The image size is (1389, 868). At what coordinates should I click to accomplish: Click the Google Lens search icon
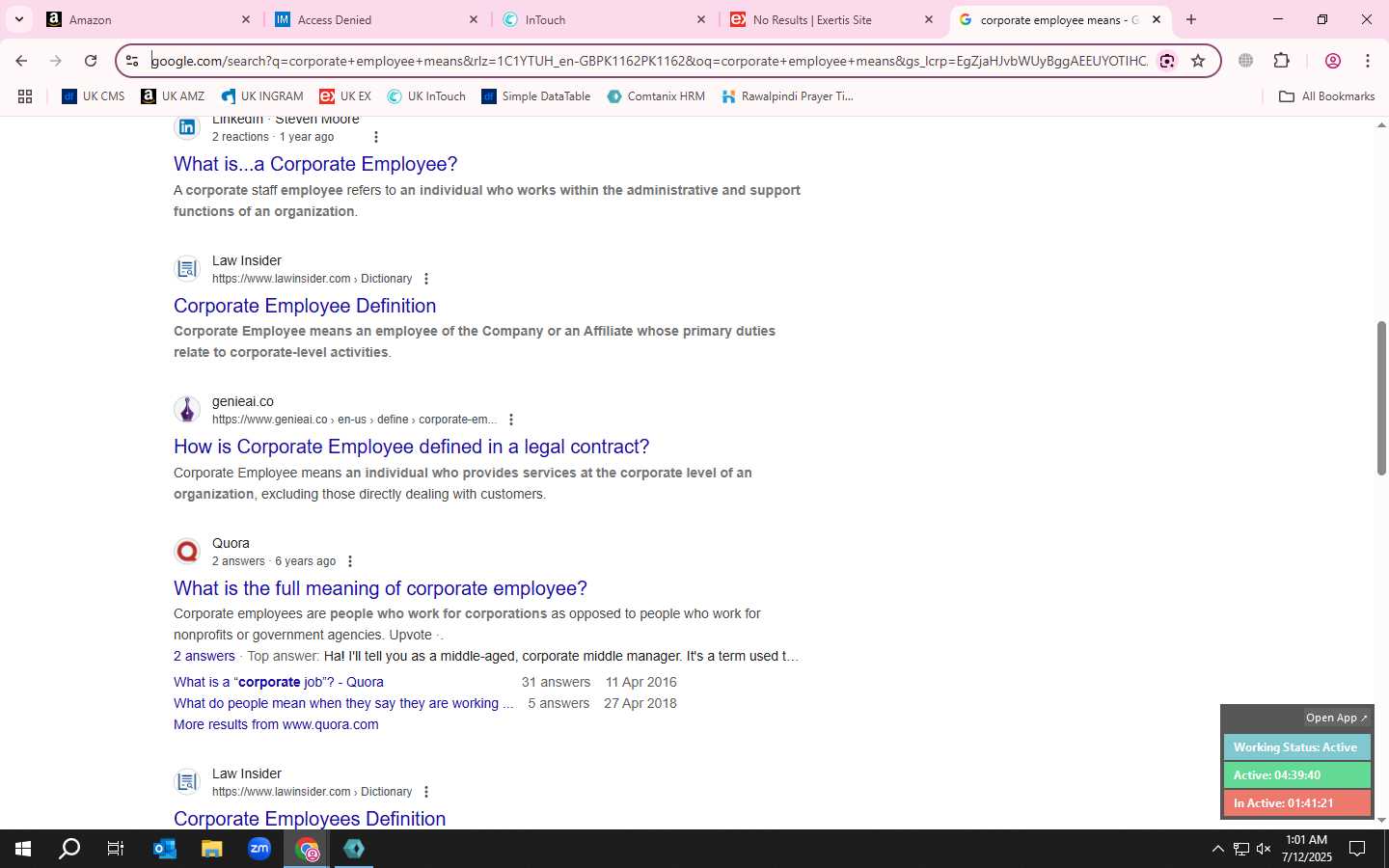click(x=1167, y=61)
